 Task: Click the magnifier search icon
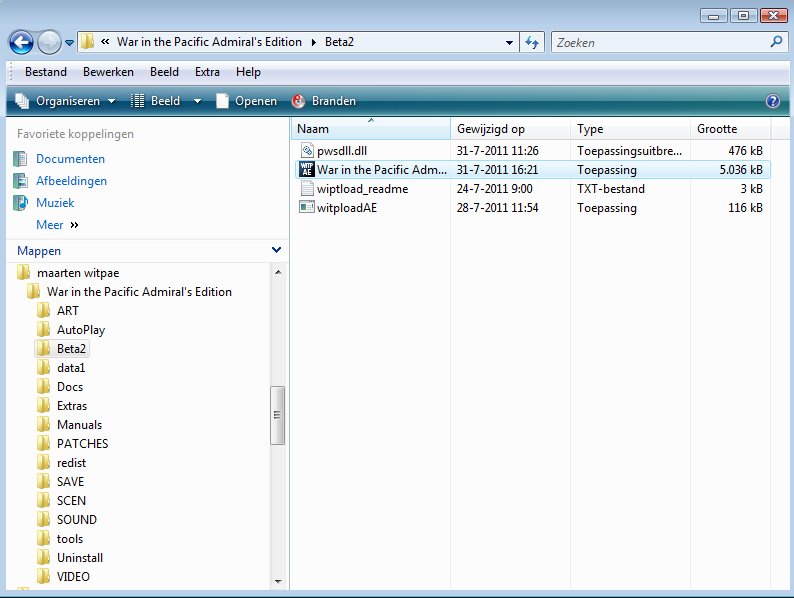pos(776,42)
